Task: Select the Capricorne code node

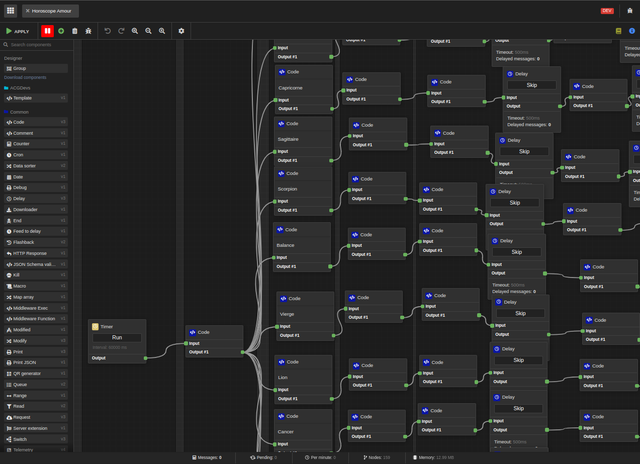Action: tap(304, 89)
